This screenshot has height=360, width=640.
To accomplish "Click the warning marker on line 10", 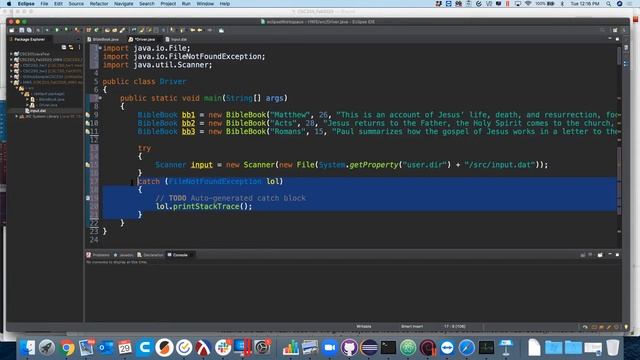I will (88, 123).
